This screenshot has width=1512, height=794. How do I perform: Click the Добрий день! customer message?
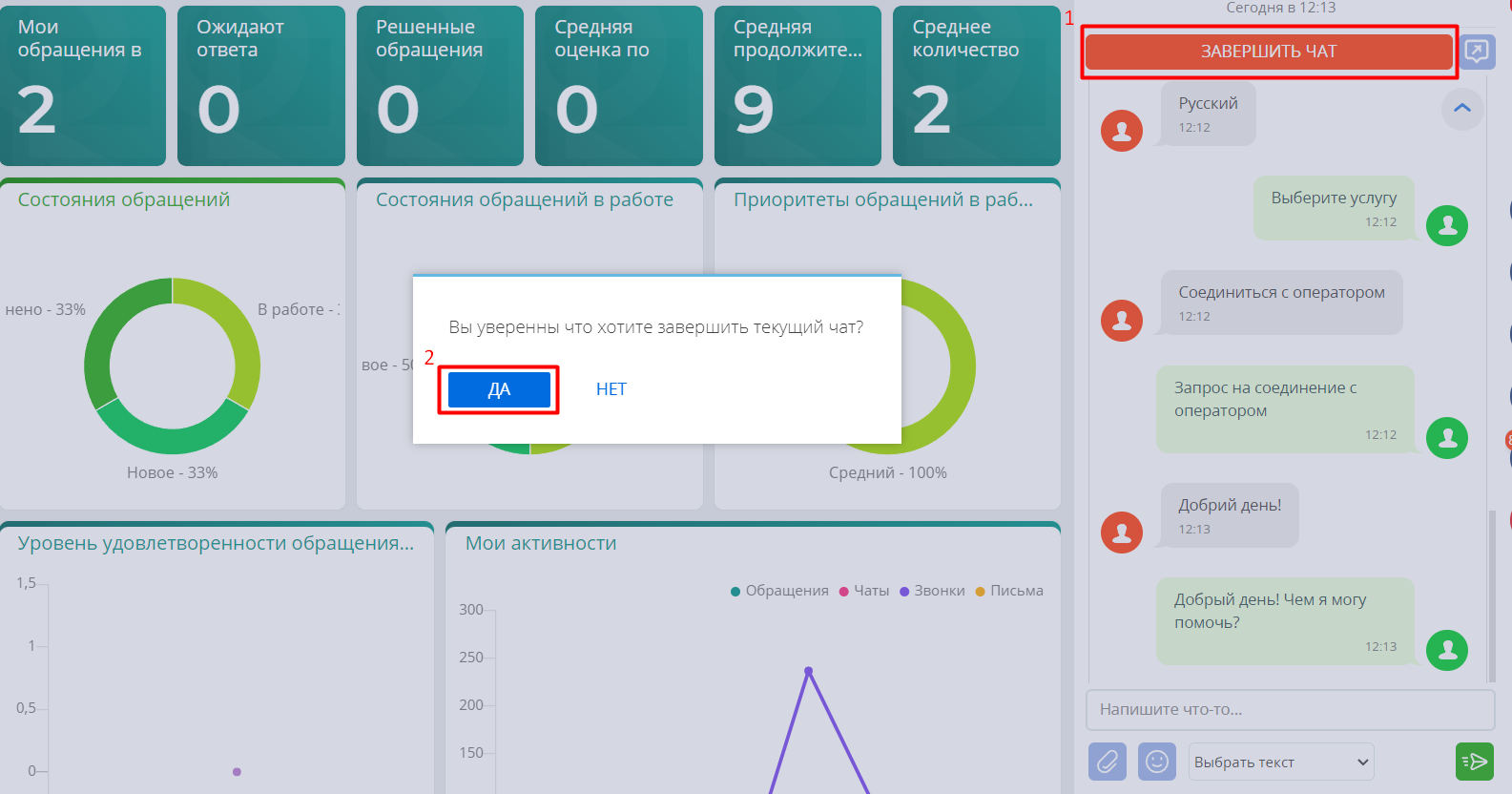pos(1230,515)
